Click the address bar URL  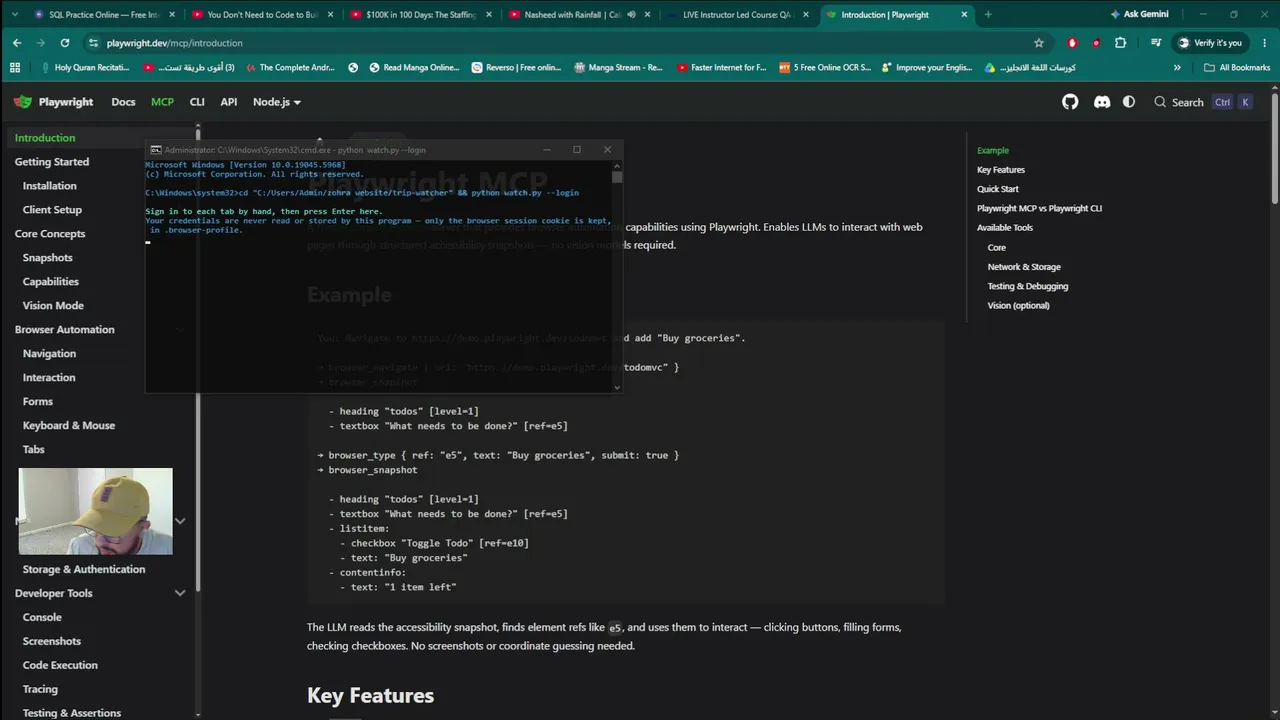pyautogui.click(x=174, y=43)
